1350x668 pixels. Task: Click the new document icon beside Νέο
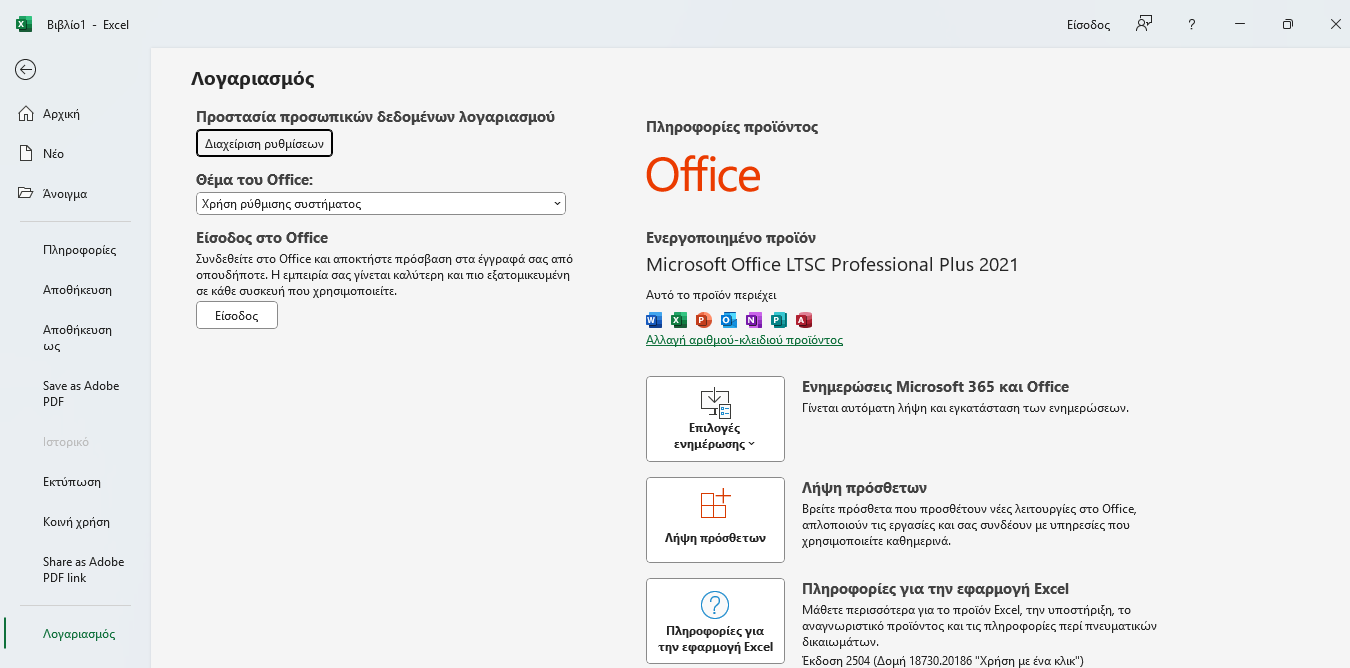(27, 153)
